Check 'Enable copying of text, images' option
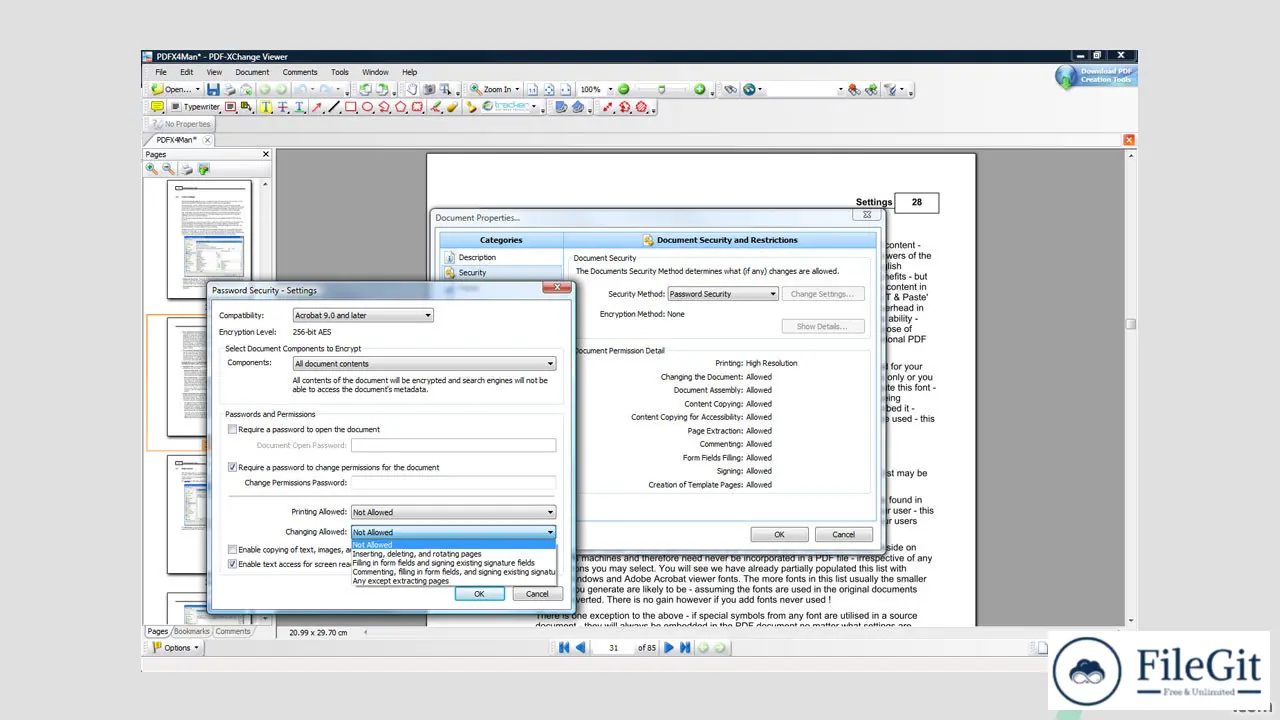 (233, 549)
